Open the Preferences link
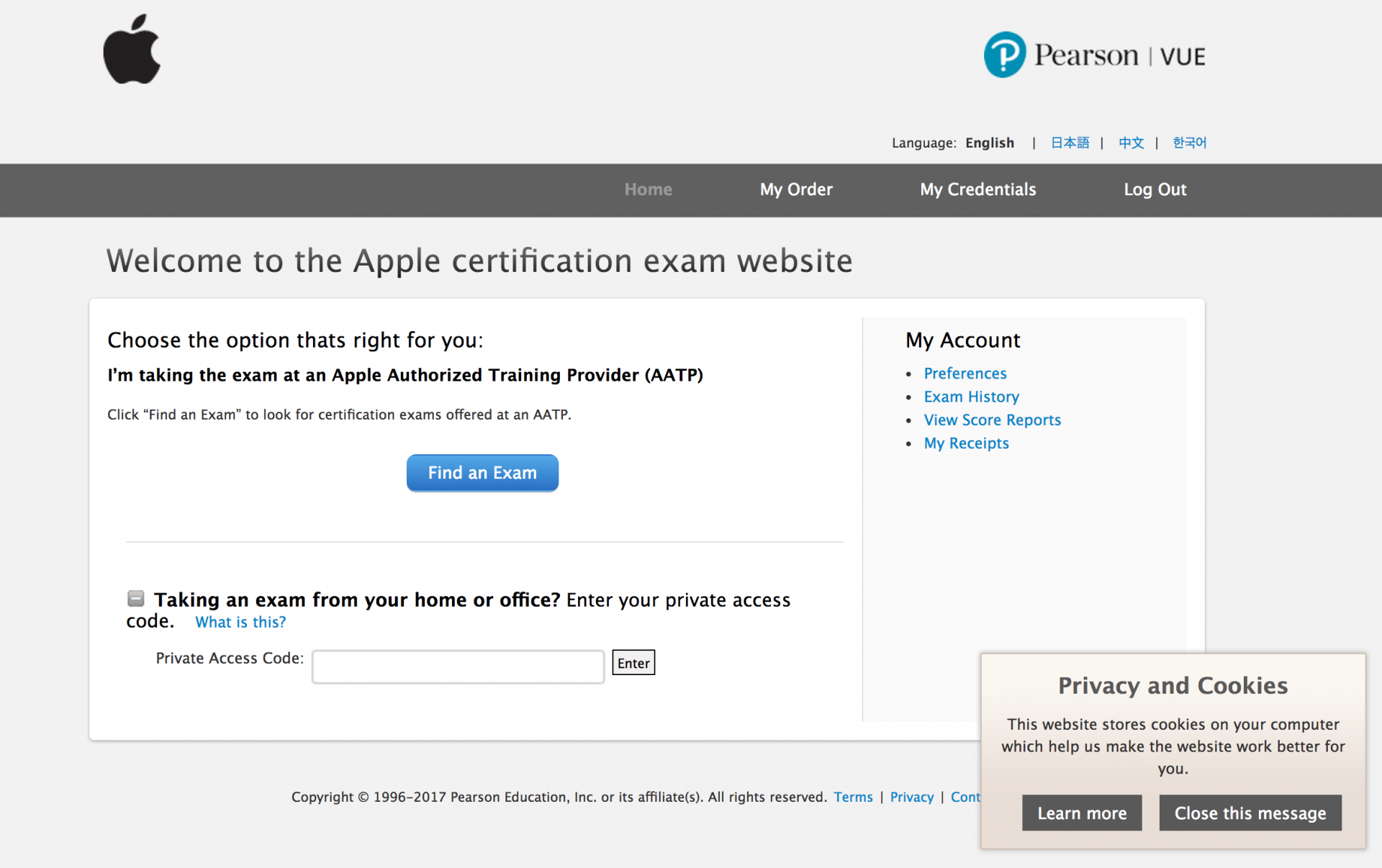The image size is (1382, 868). coord(965,374)
